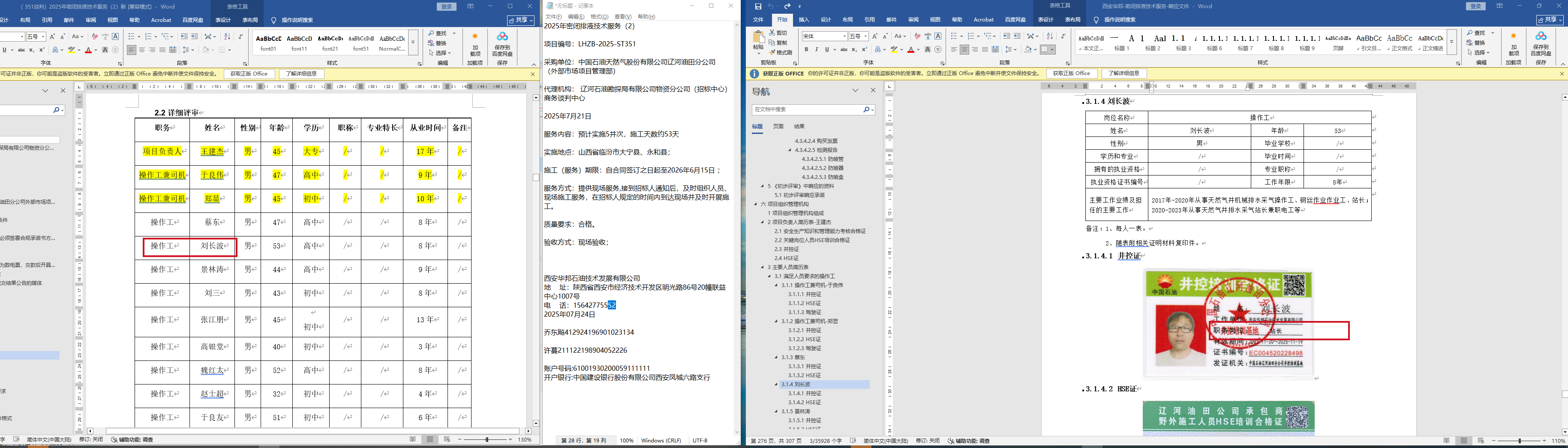This screenshot has width=1568, height=448.
Task: Activate Format Painter 格式刷 in right Word
Action: click(x=781, y=52)
